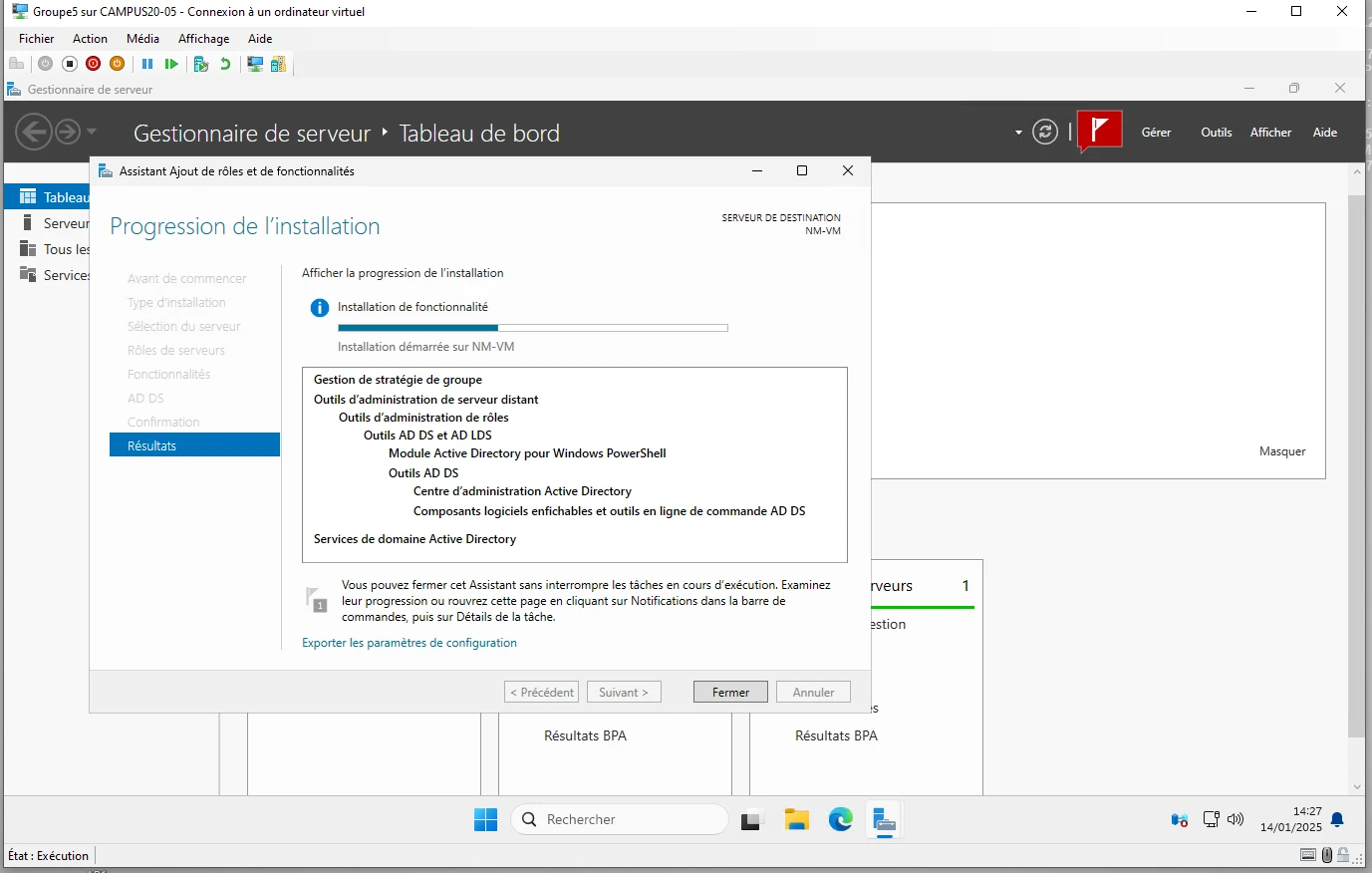Screen dimensions: 1372x873
Task: Click the Windows Start button
Action: coord(485,820)
